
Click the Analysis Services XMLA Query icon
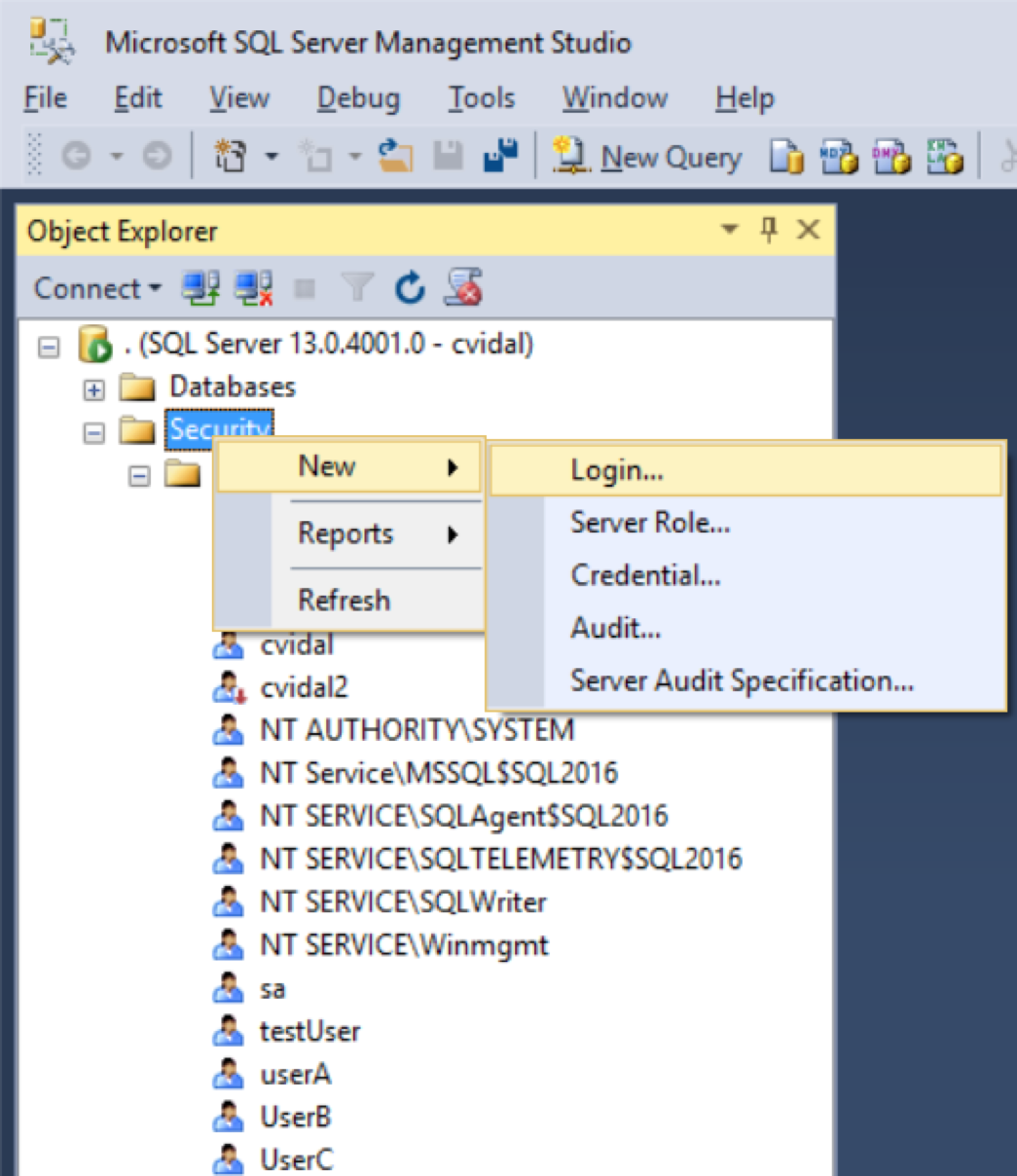click(x=944, y=157)
